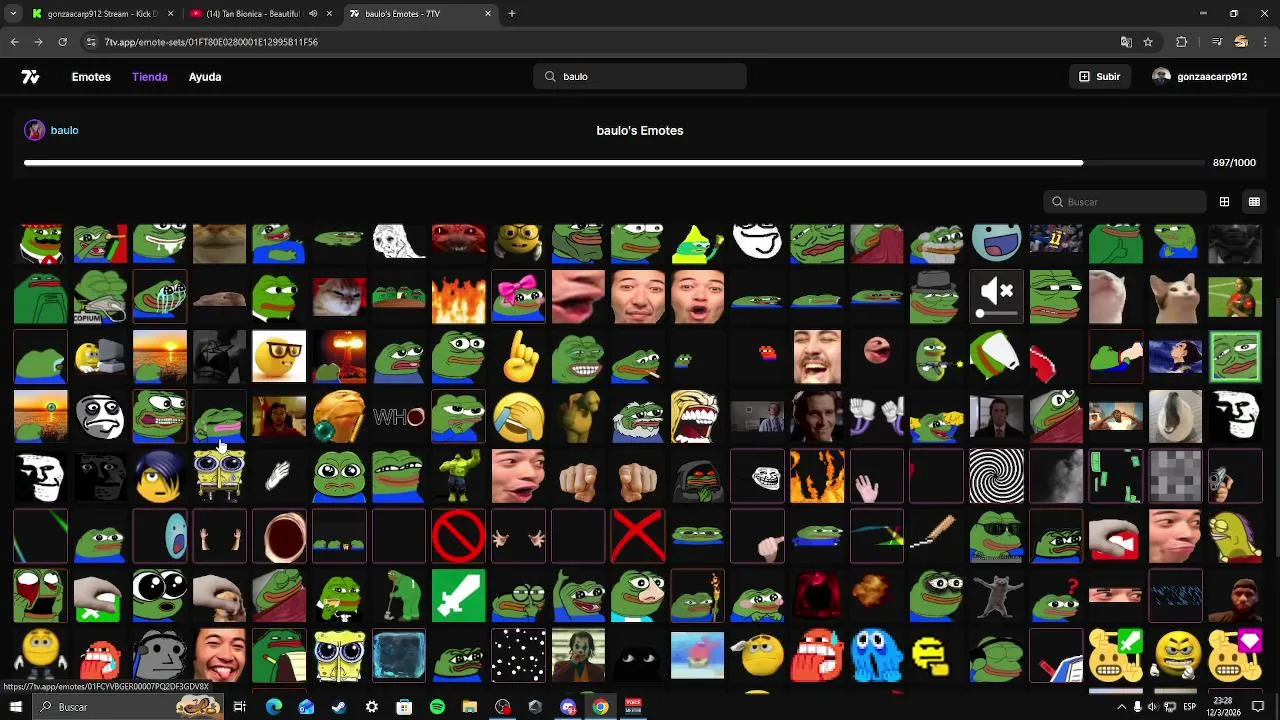The height and width of the screenshot is (720, 1280).
Task: View site information icon beside the URL
Action: 92,42
